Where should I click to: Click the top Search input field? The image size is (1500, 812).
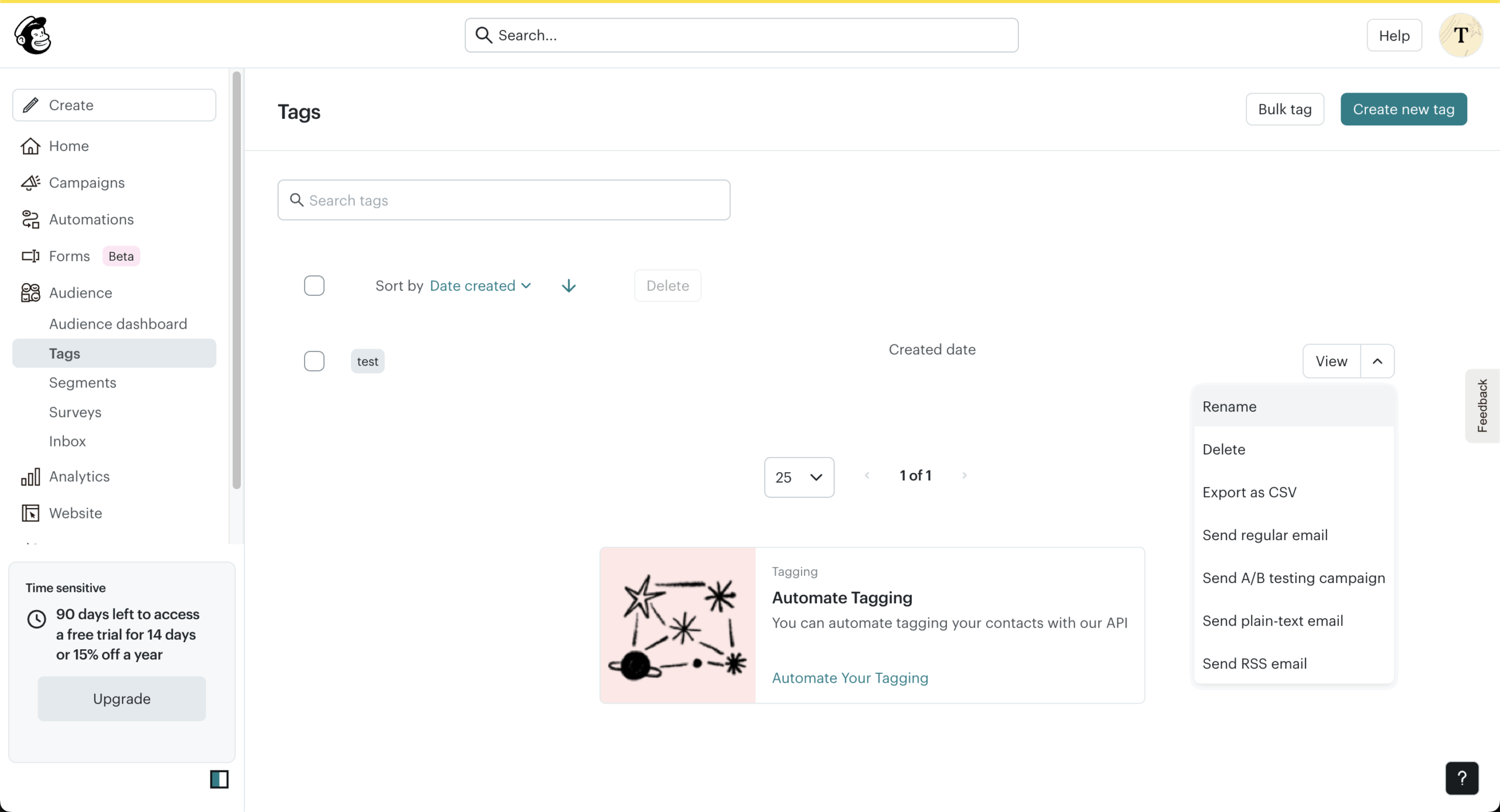741,35
